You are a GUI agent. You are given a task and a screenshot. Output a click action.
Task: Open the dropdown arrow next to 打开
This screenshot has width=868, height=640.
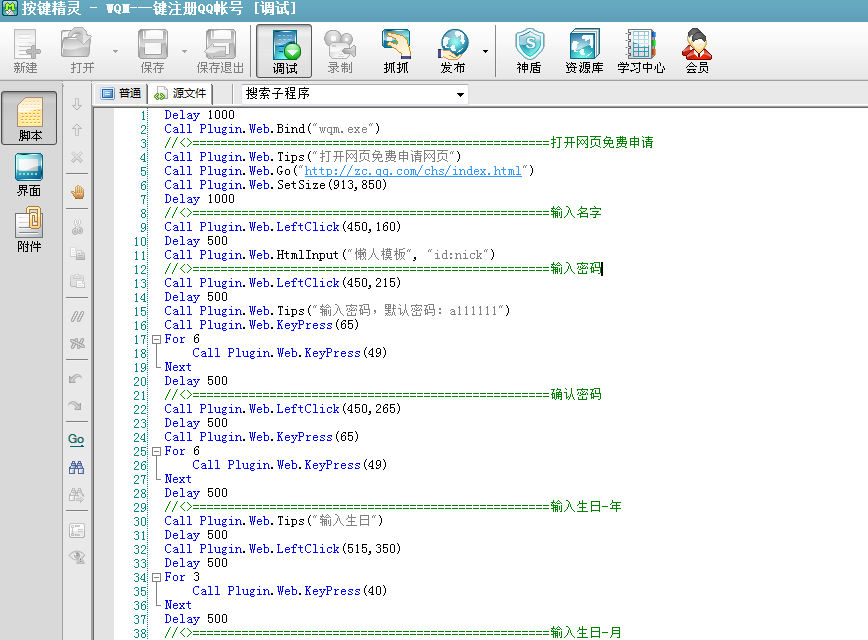pyautogui.click(x=115, y=51)
